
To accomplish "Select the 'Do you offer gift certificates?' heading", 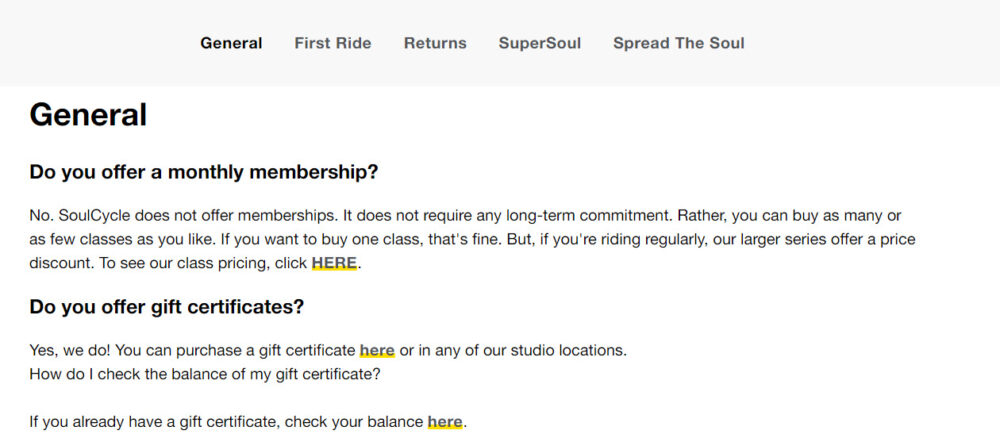I will pyautogui.click(x=167, y=307).
